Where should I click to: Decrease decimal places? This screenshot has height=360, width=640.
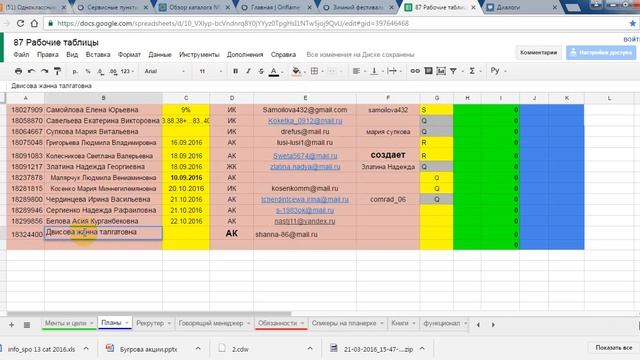(x=100, y=71)
